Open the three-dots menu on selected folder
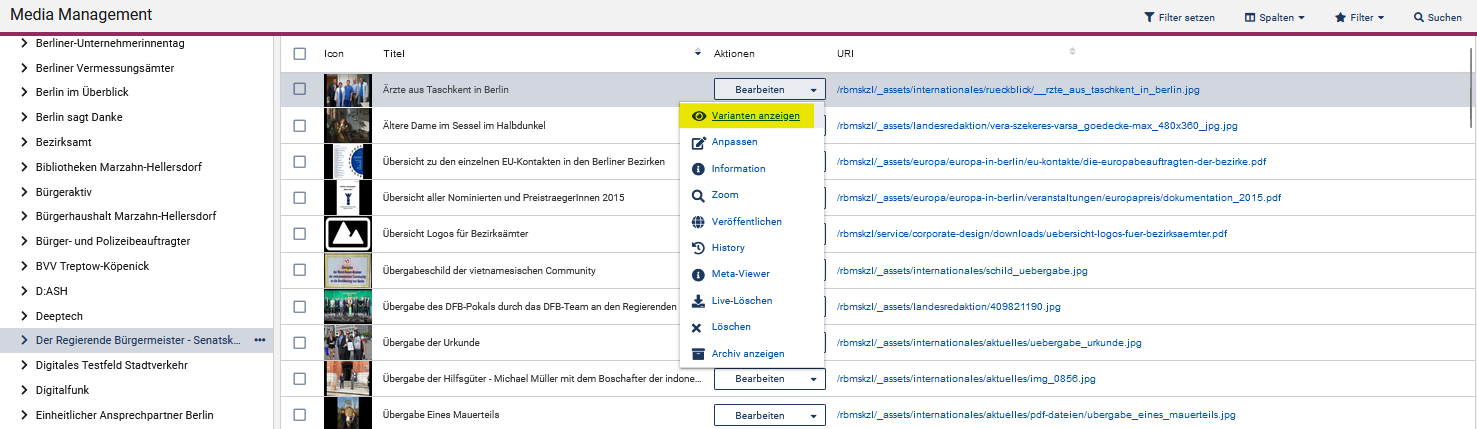Screen dimensions: 1477x429 [x=260, y=340]
